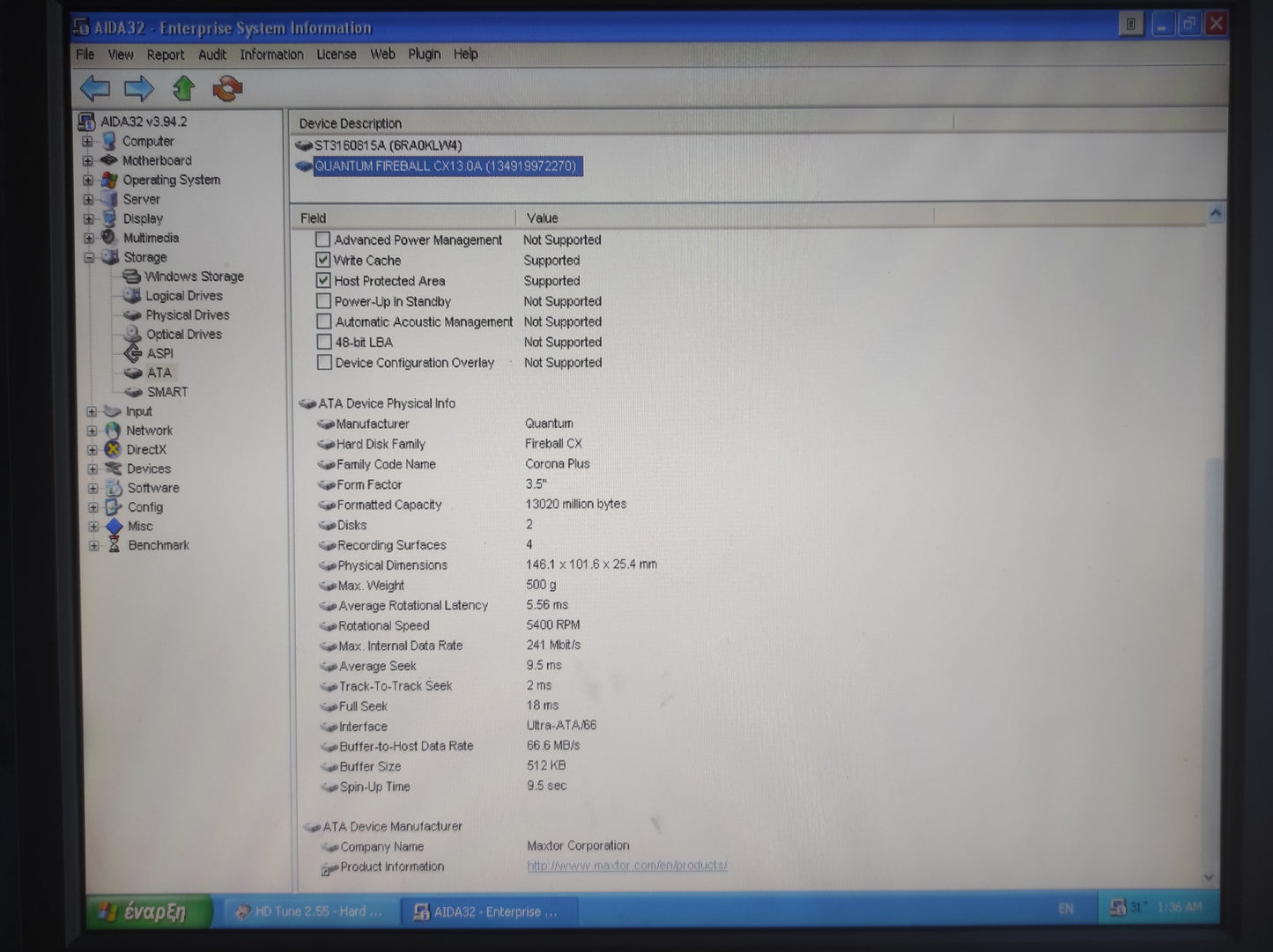Screen dimensions: 1273x952
Task: Select the SMART item in Storage tree
Action: coord(167,392)
